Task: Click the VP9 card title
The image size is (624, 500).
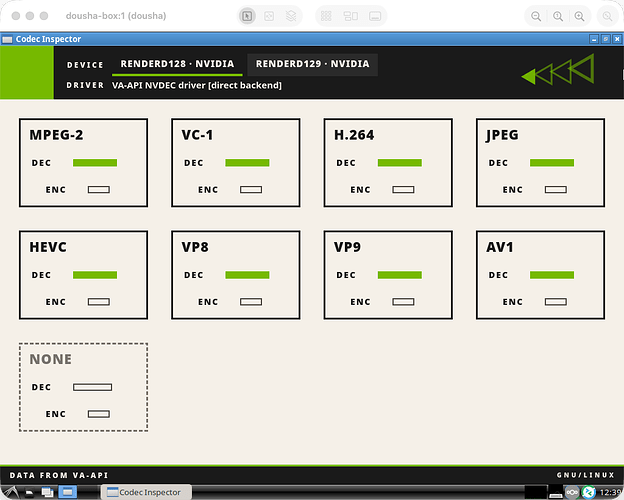Action: point(347,247)
